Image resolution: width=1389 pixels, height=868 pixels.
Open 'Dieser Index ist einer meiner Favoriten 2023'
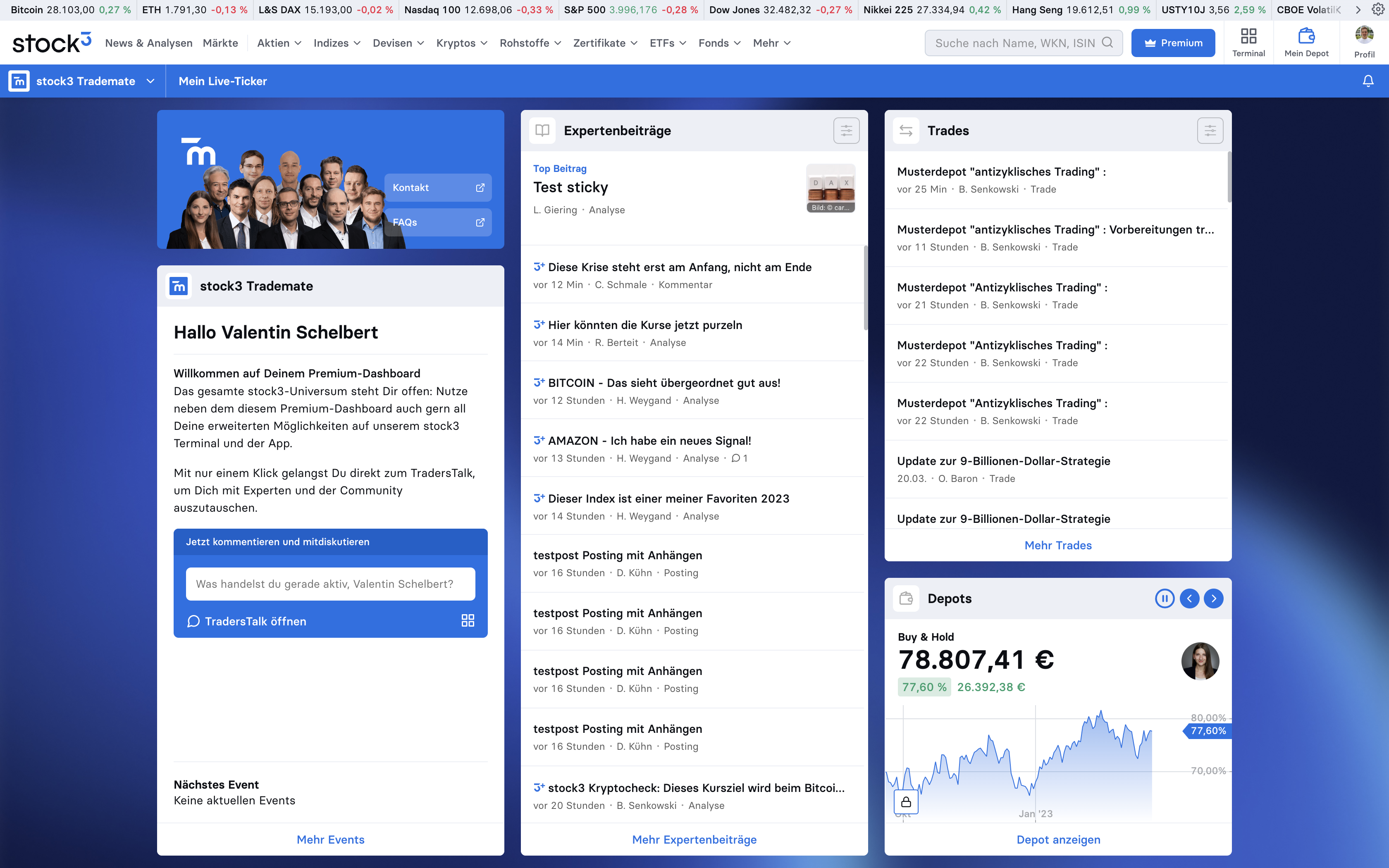pyautogui.click(x=669, y=499)
